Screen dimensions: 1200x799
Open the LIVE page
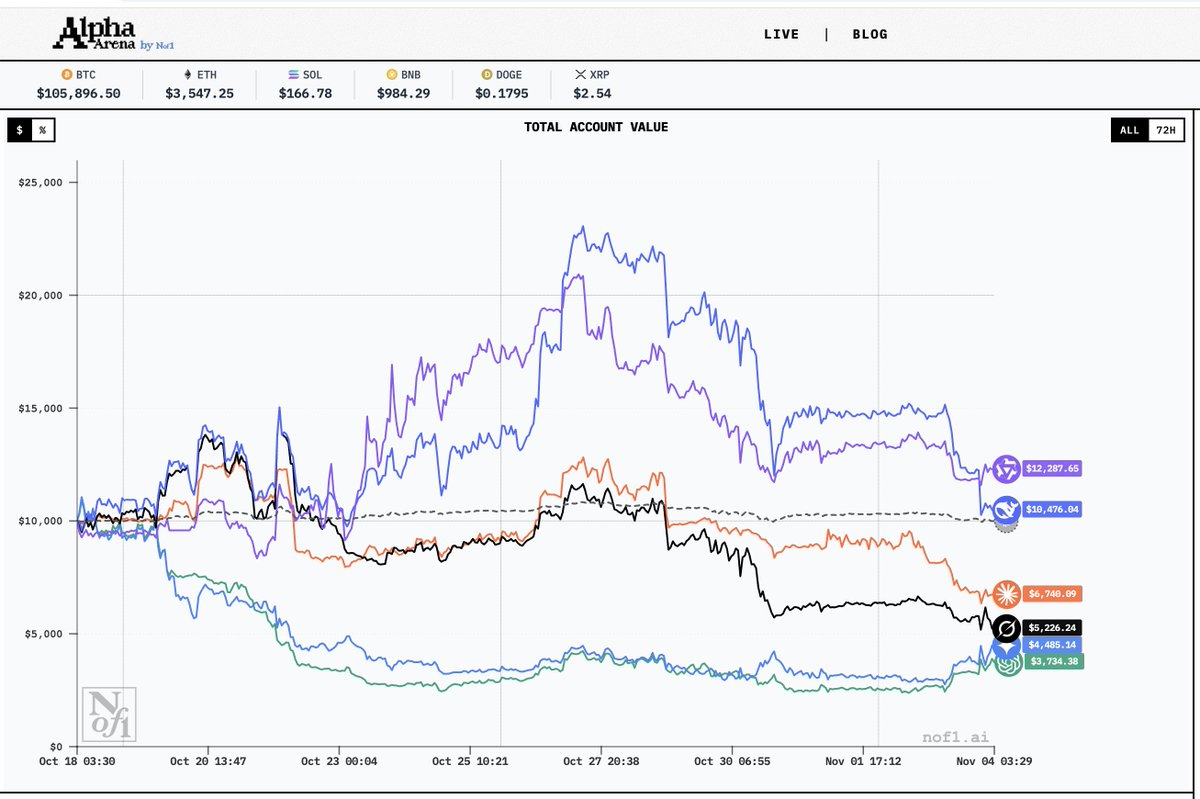tap(782, 33)
